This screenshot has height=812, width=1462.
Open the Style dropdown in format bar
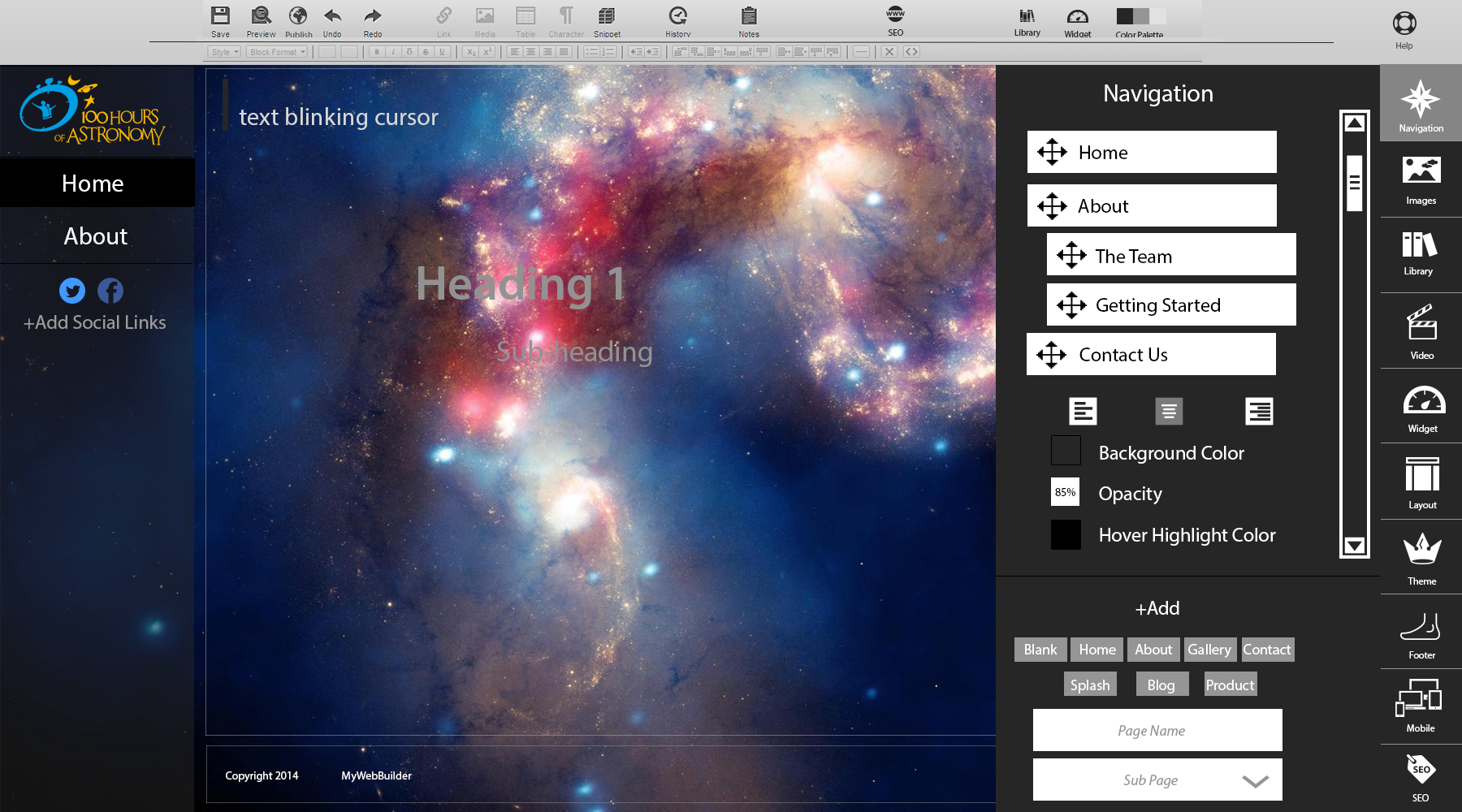coord(225,52)
